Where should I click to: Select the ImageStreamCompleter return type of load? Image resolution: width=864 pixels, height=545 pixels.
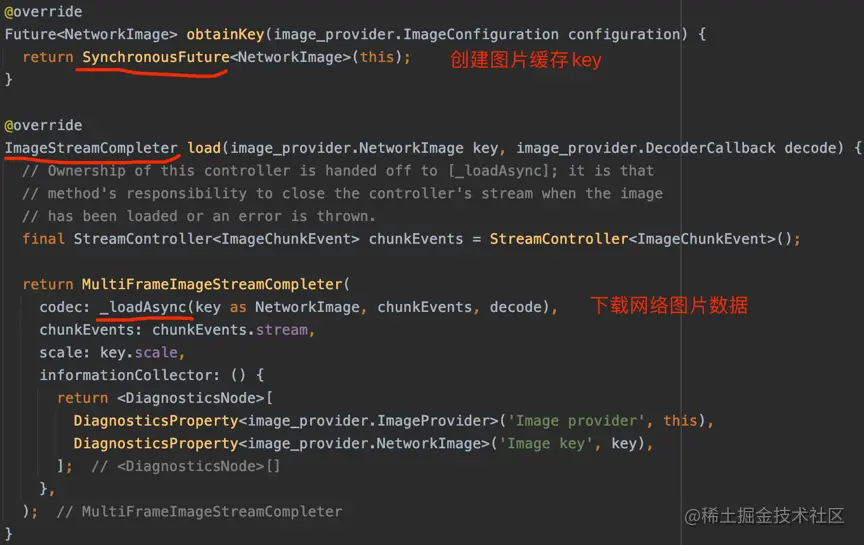click(x=91, y=148)
